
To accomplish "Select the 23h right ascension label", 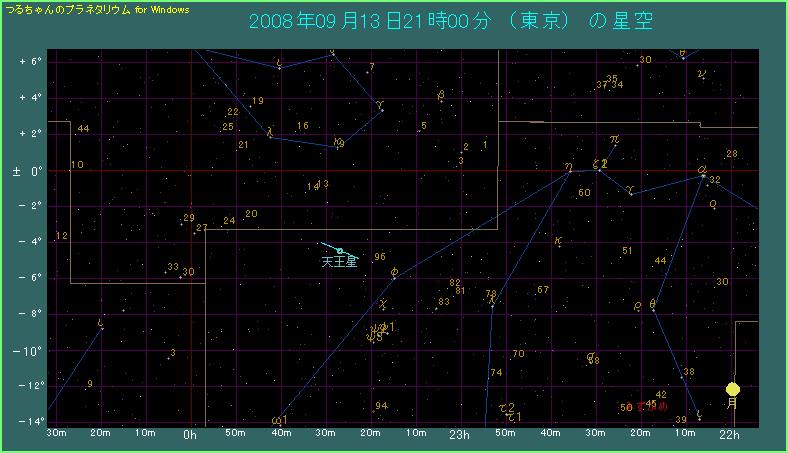I will 460,435.
